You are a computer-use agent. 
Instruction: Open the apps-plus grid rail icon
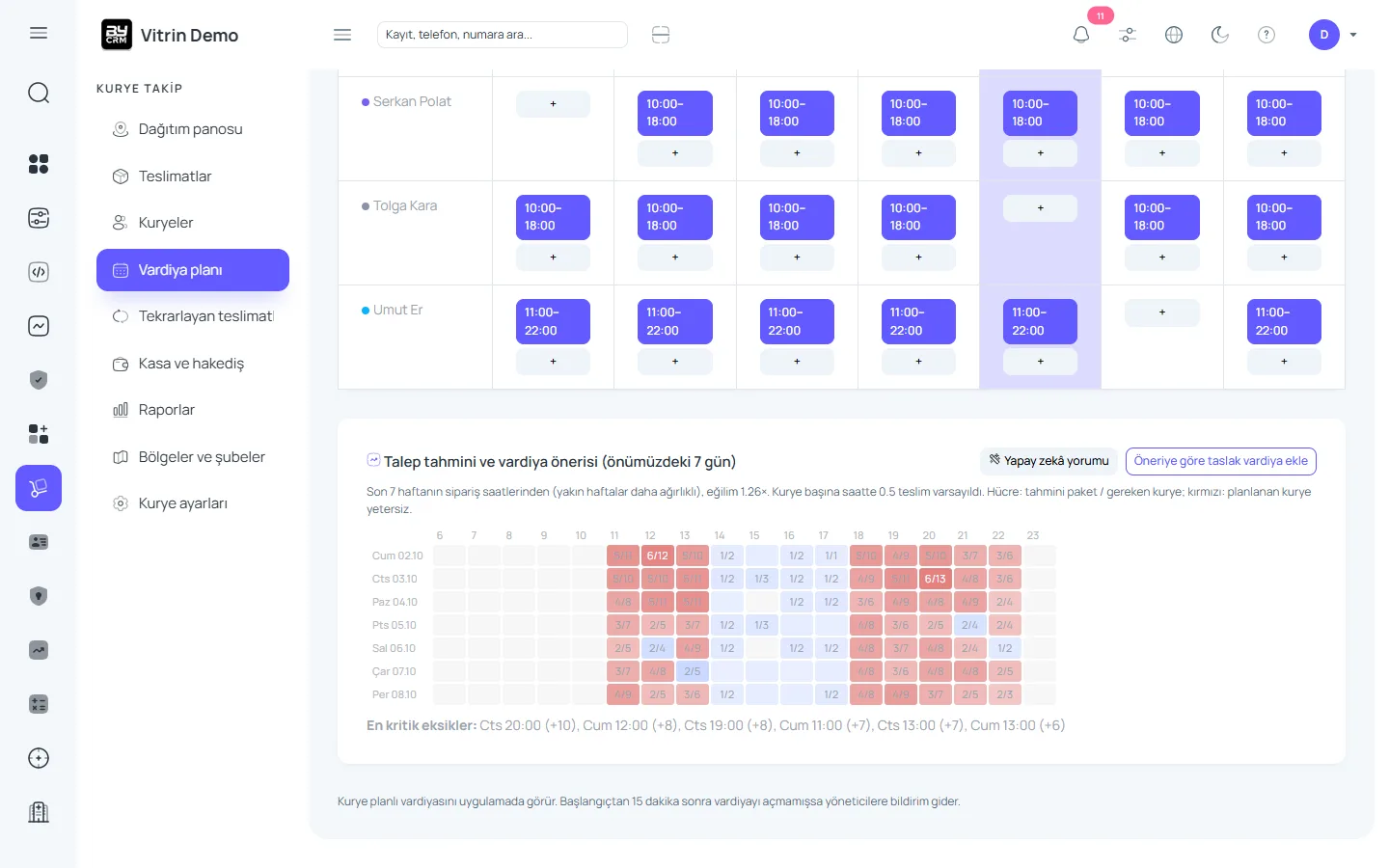tap(39, 434)
